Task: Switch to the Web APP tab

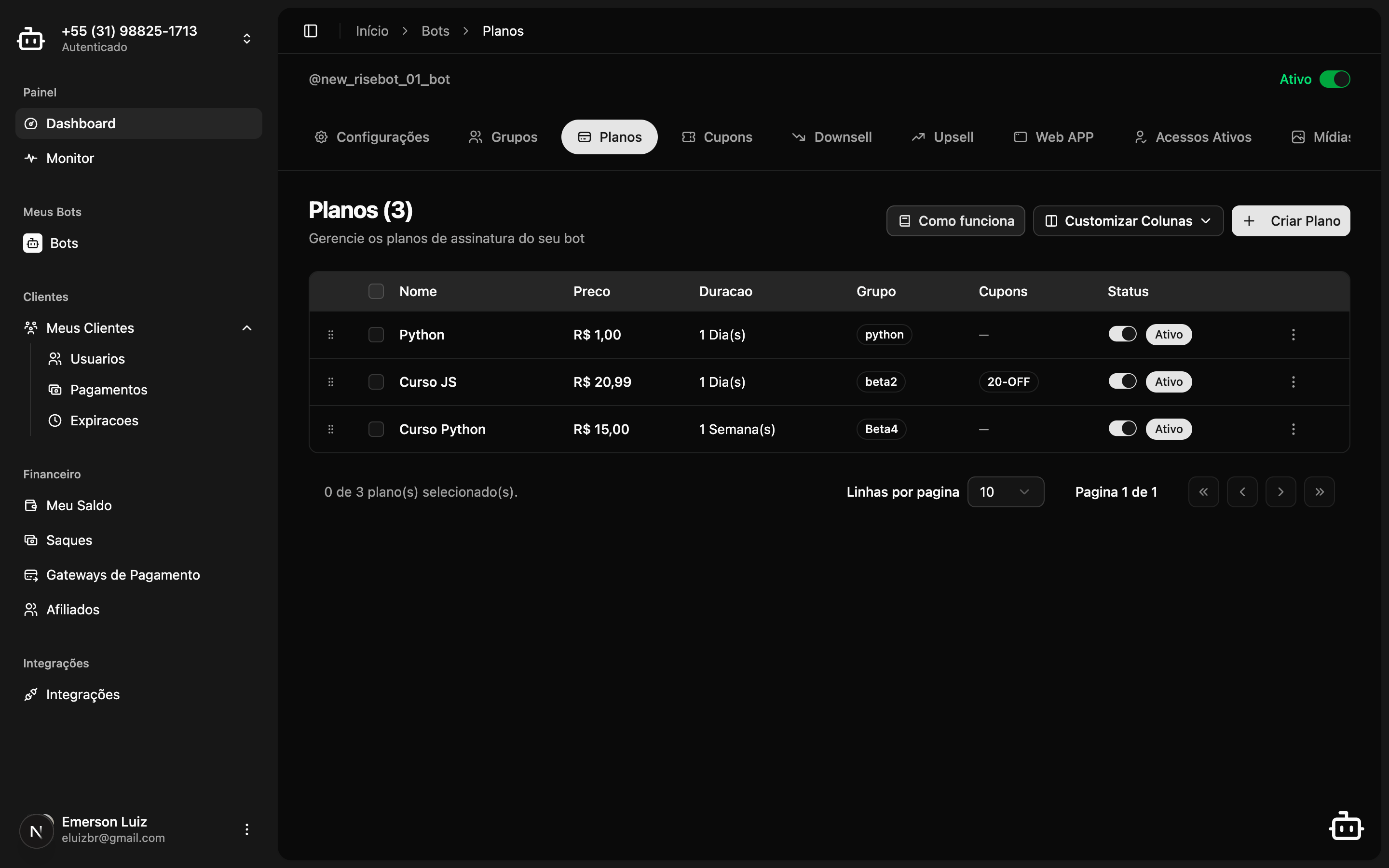Action: tap(1053, 137)
